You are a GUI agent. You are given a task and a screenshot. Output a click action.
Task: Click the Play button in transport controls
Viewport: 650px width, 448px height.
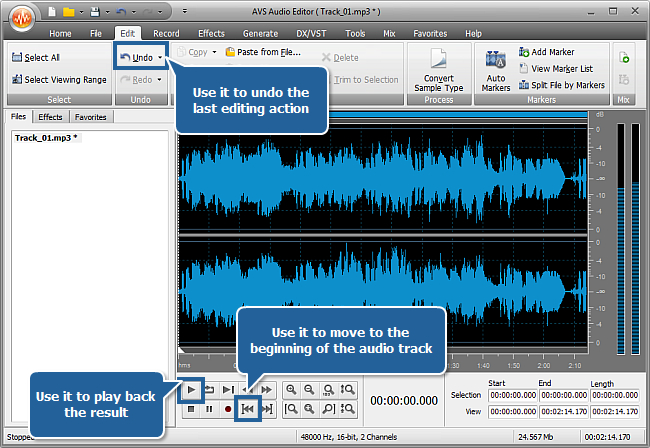pos(191,390)
